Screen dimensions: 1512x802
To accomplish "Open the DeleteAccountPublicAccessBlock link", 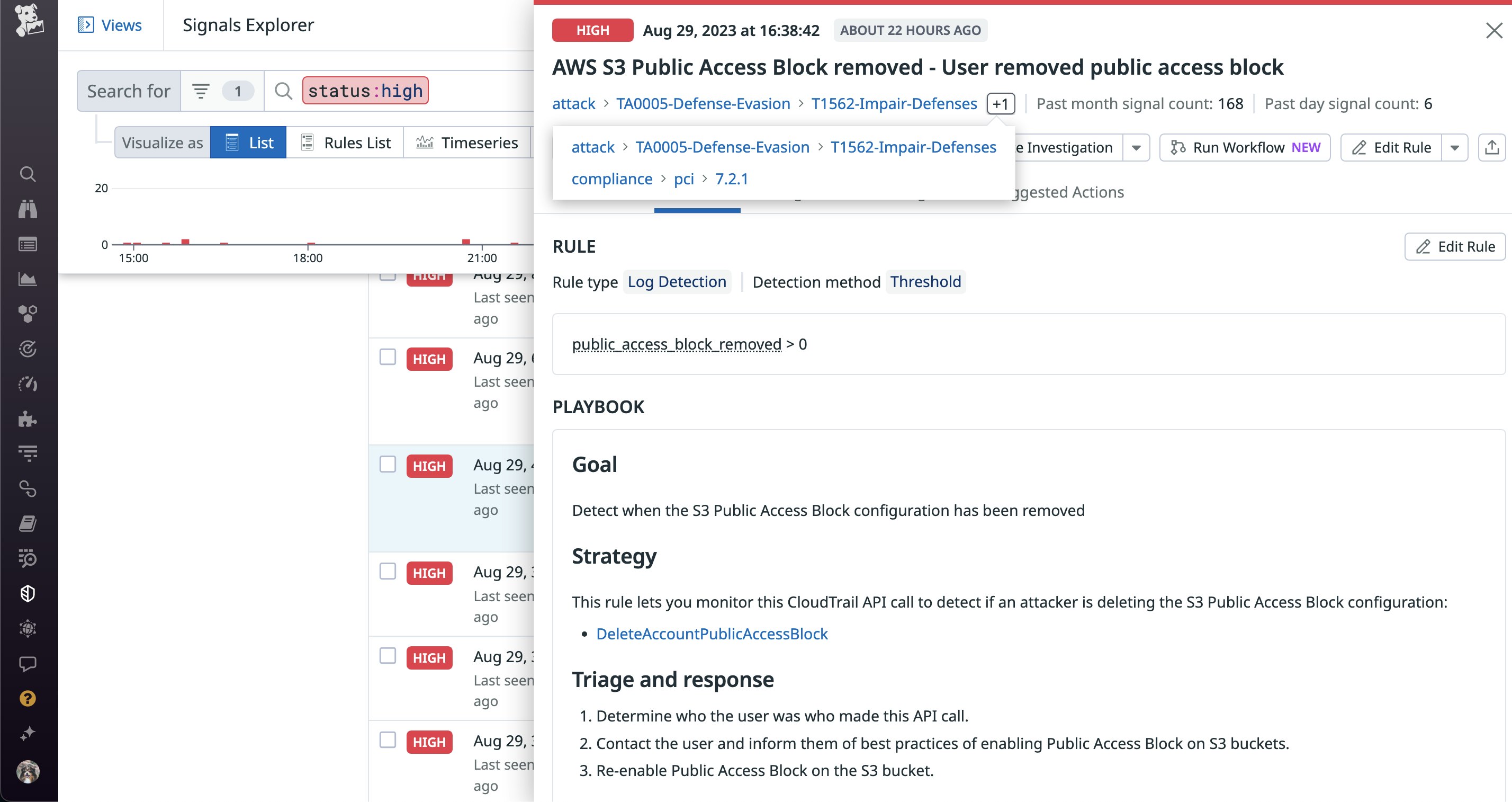I will 712,634.
